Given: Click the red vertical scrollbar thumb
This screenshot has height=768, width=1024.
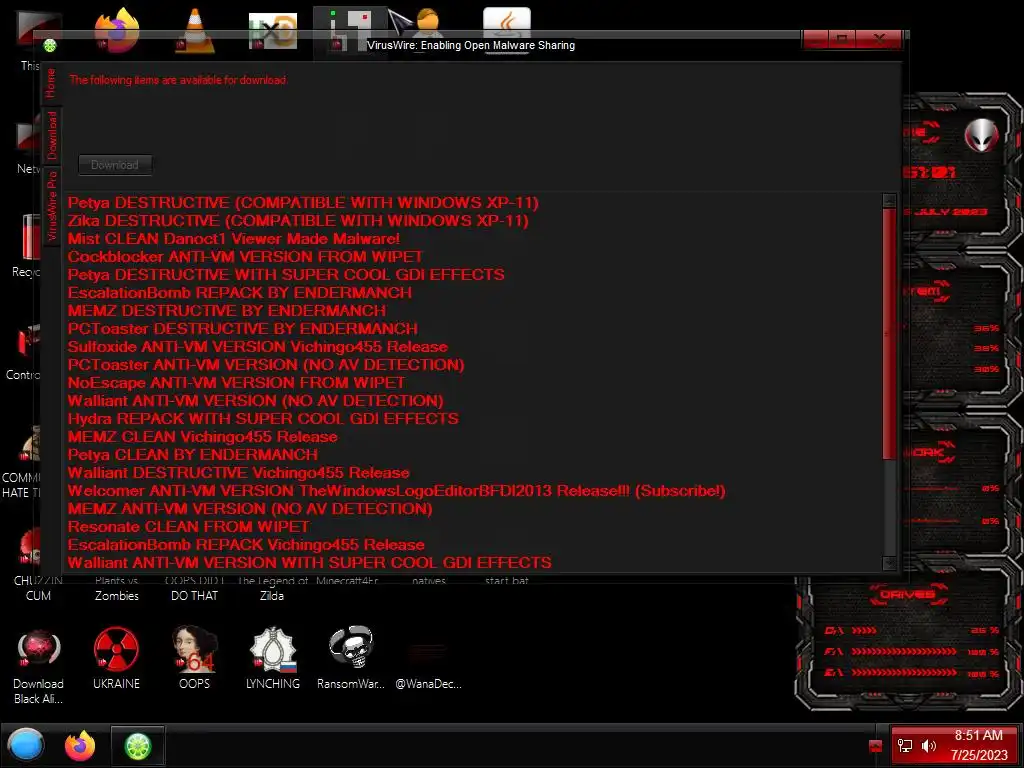Looking at the screenshot, I should click(x=889, y=333).
